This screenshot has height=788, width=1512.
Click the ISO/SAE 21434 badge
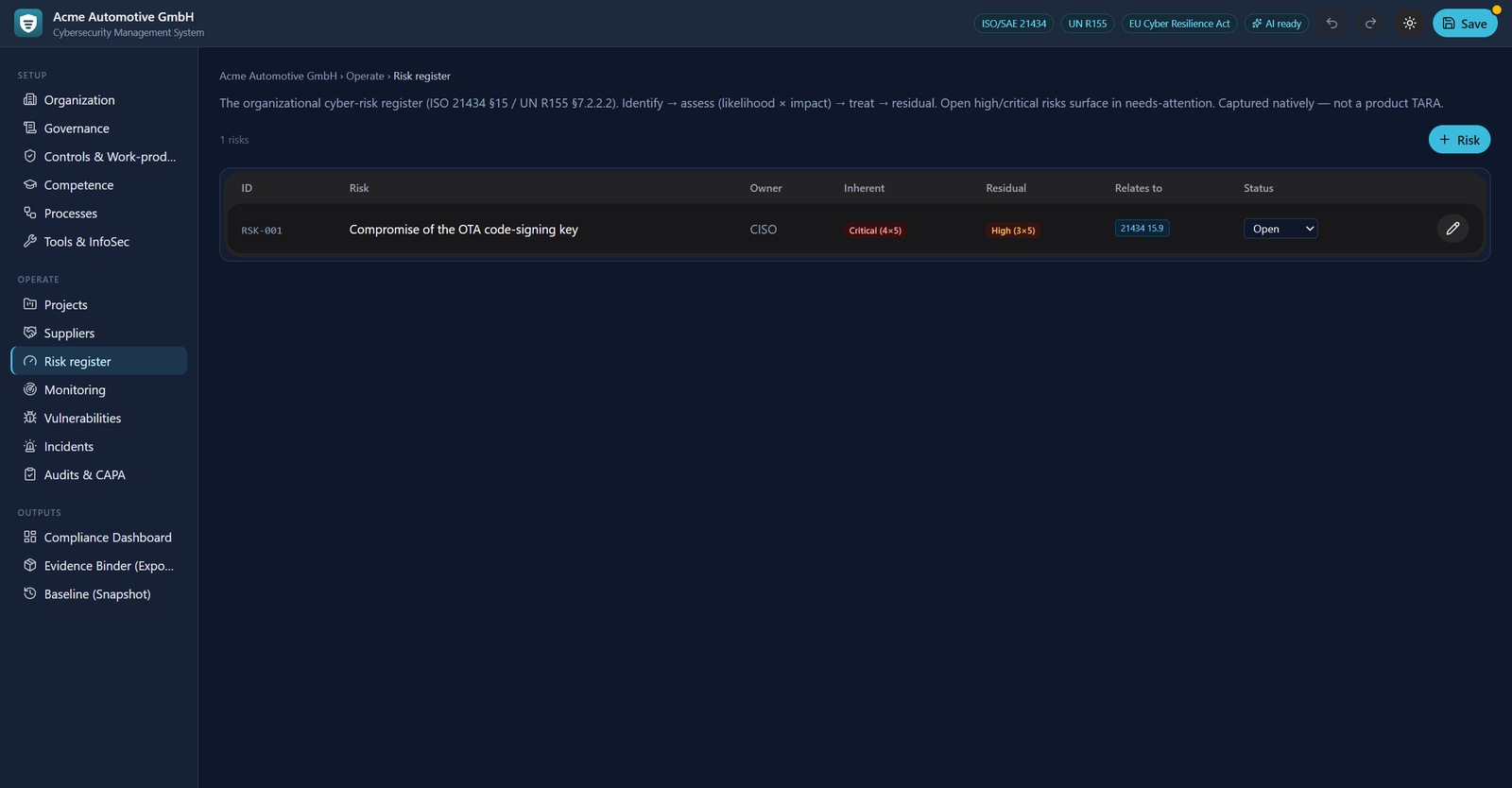coord(1014,24)
